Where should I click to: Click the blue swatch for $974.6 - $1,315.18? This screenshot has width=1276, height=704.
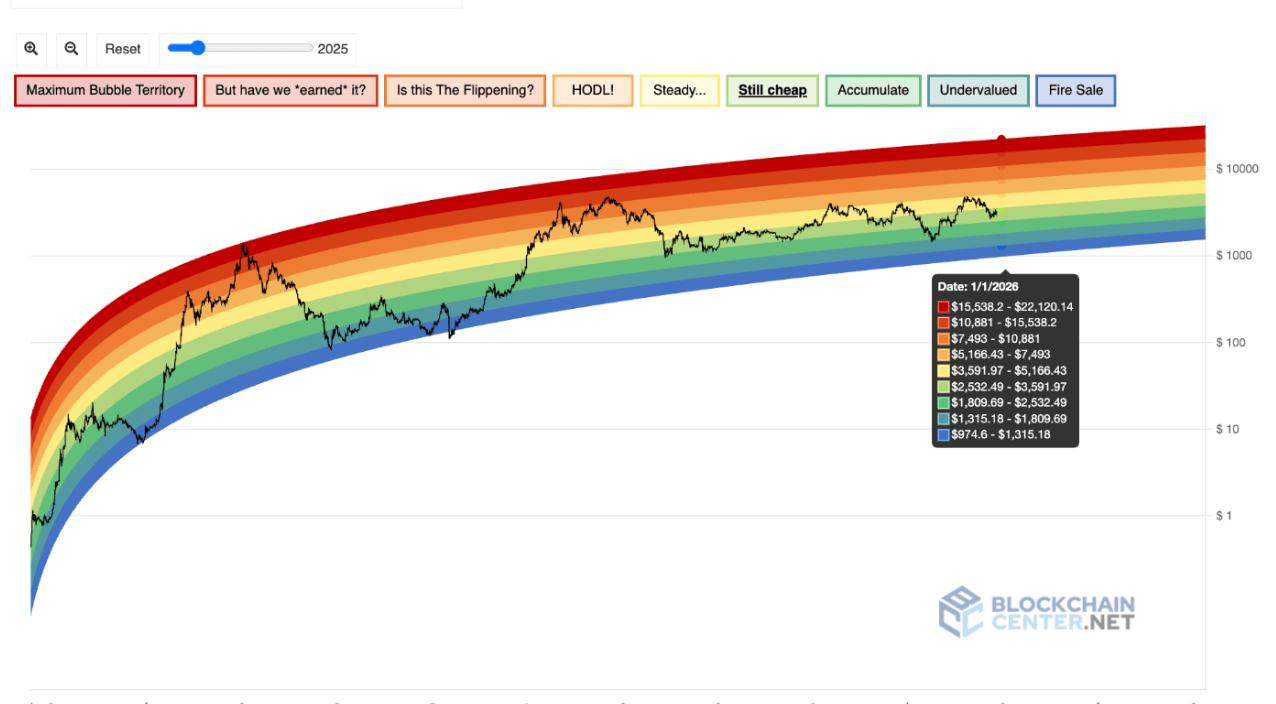[943, 435]
